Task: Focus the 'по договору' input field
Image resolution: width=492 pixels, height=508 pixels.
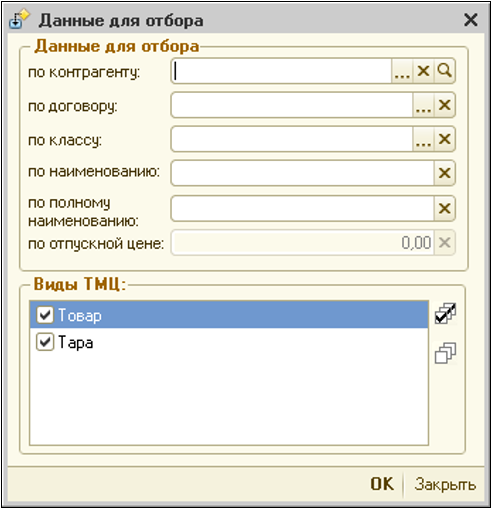Action: click(292, 105)
